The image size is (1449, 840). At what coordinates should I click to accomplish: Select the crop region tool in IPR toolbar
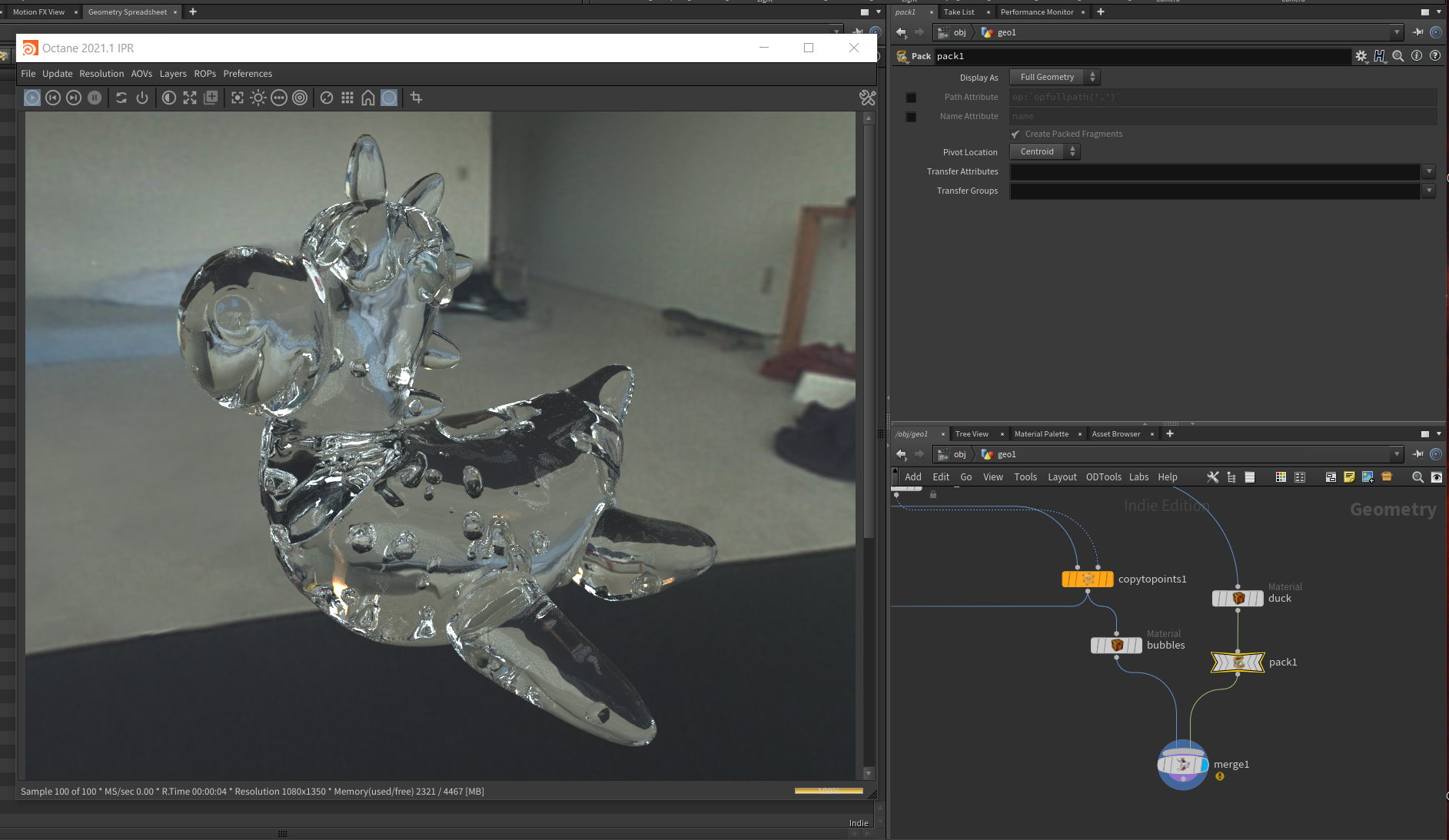pos(417,98)
